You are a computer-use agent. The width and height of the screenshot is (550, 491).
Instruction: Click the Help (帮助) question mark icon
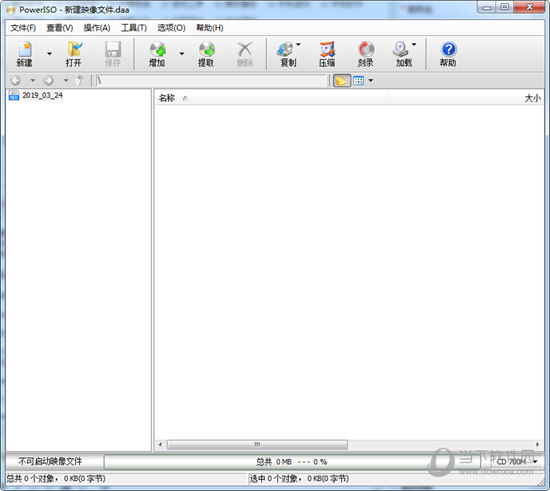(449, 49)
